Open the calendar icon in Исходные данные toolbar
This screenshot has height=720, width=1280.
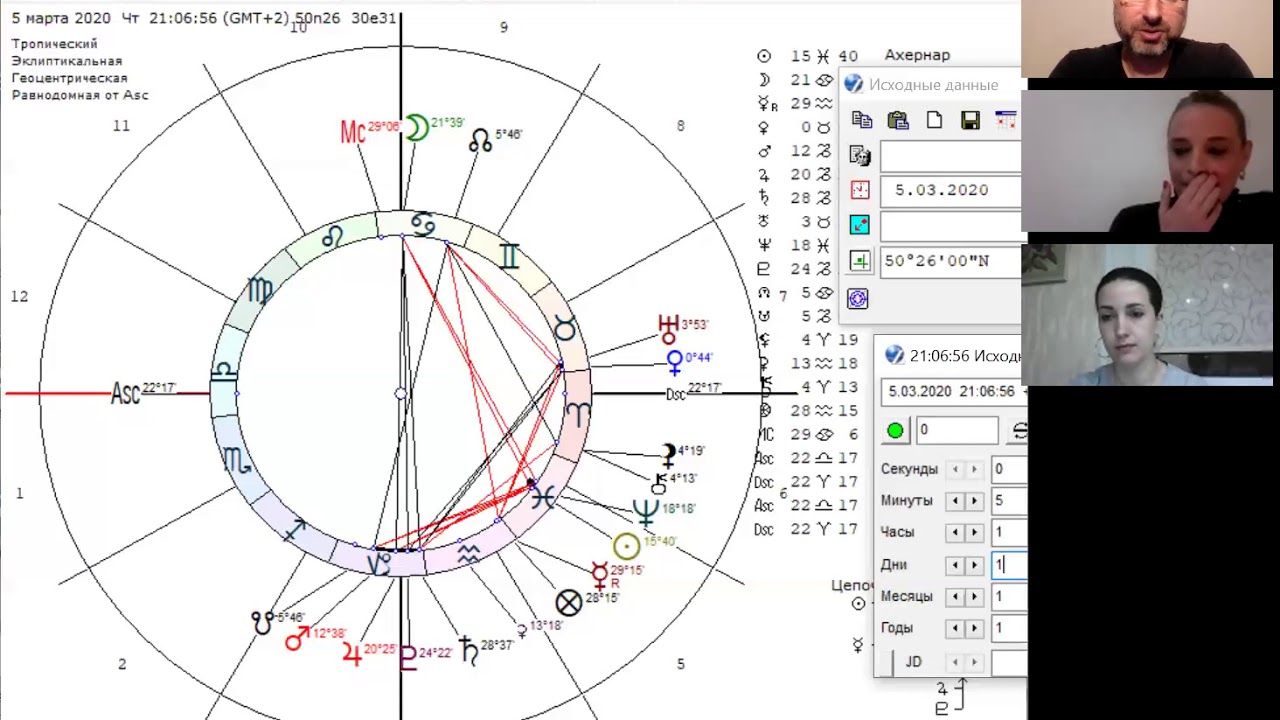click(x=1006, y=120)
